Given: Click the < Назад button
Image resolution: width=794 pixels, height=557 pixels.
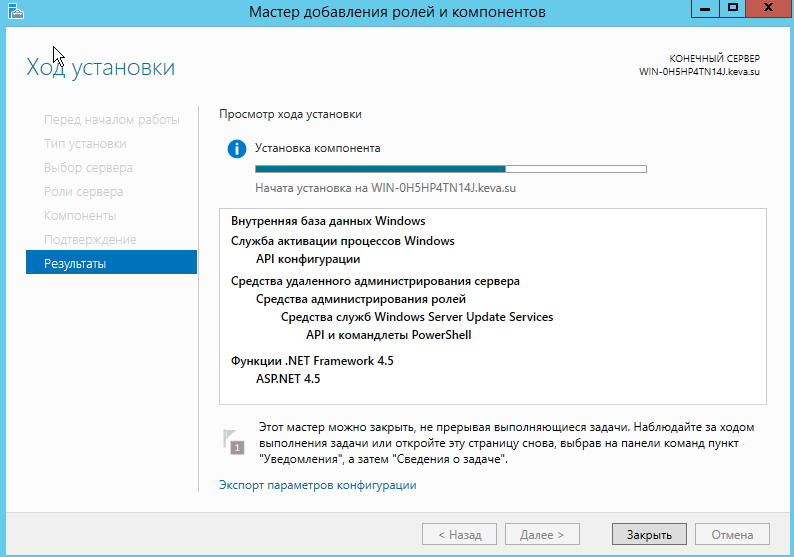Looking at the screenshot, I should point(459,534).
